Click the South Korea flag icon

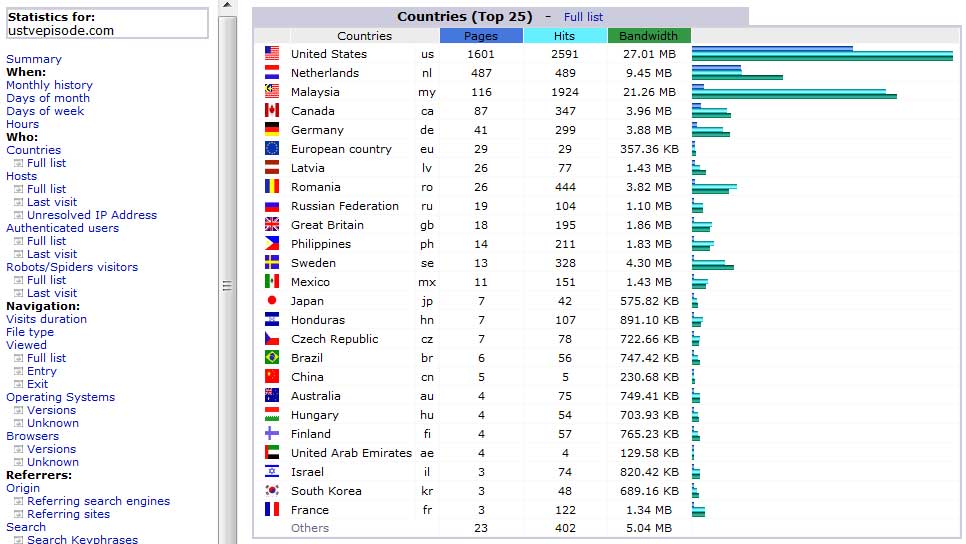coord(272,491)
